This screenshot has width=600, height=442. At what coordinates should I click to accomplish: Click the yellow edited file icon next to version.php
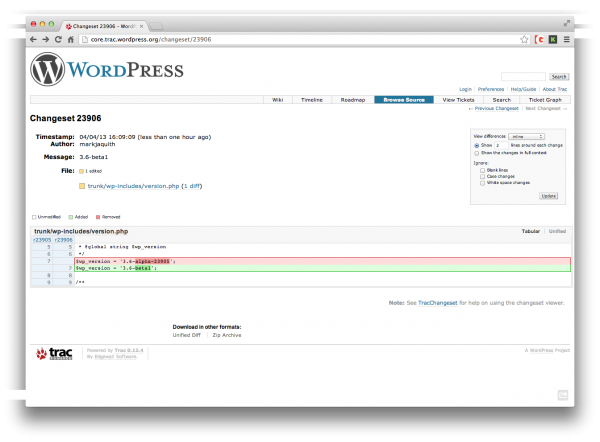(82, 186)
